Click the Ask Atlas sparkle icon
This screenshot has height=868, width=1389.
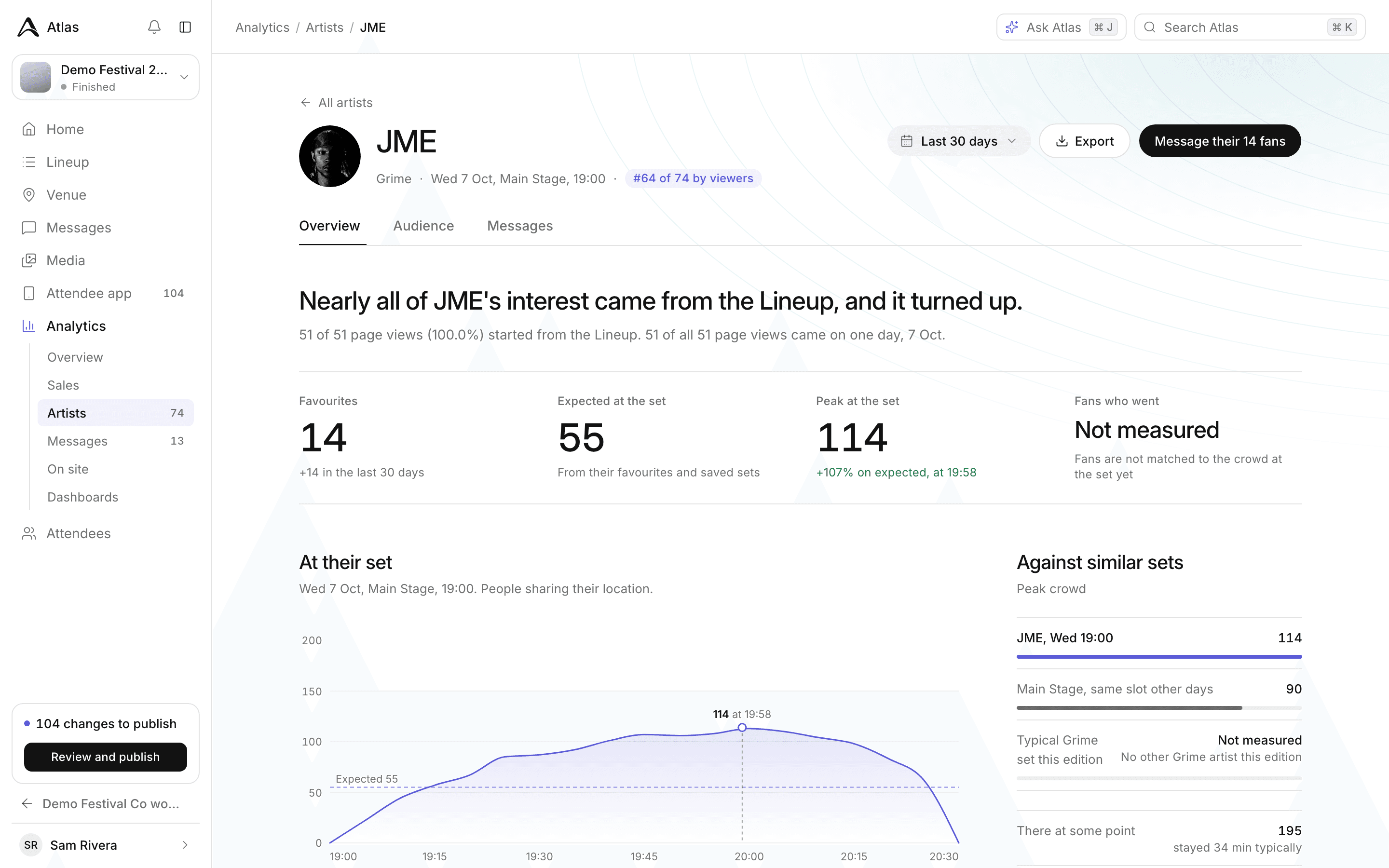[x=1012, y=27]
